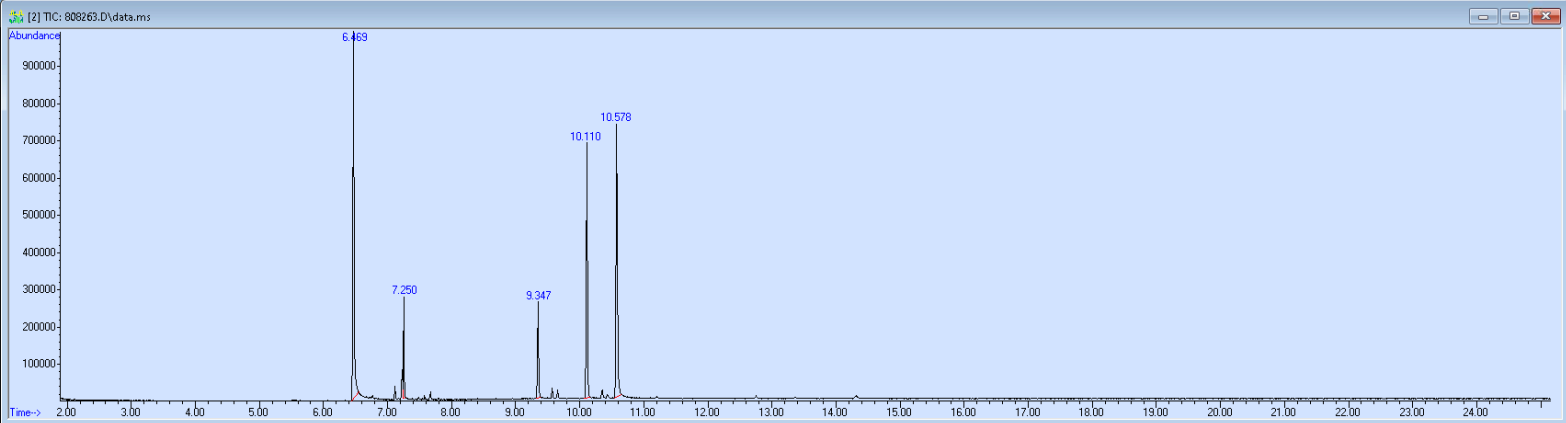
Task: Click the 24.00 time axis tick
Action: pyautogui.click(x=1475, y=412)
